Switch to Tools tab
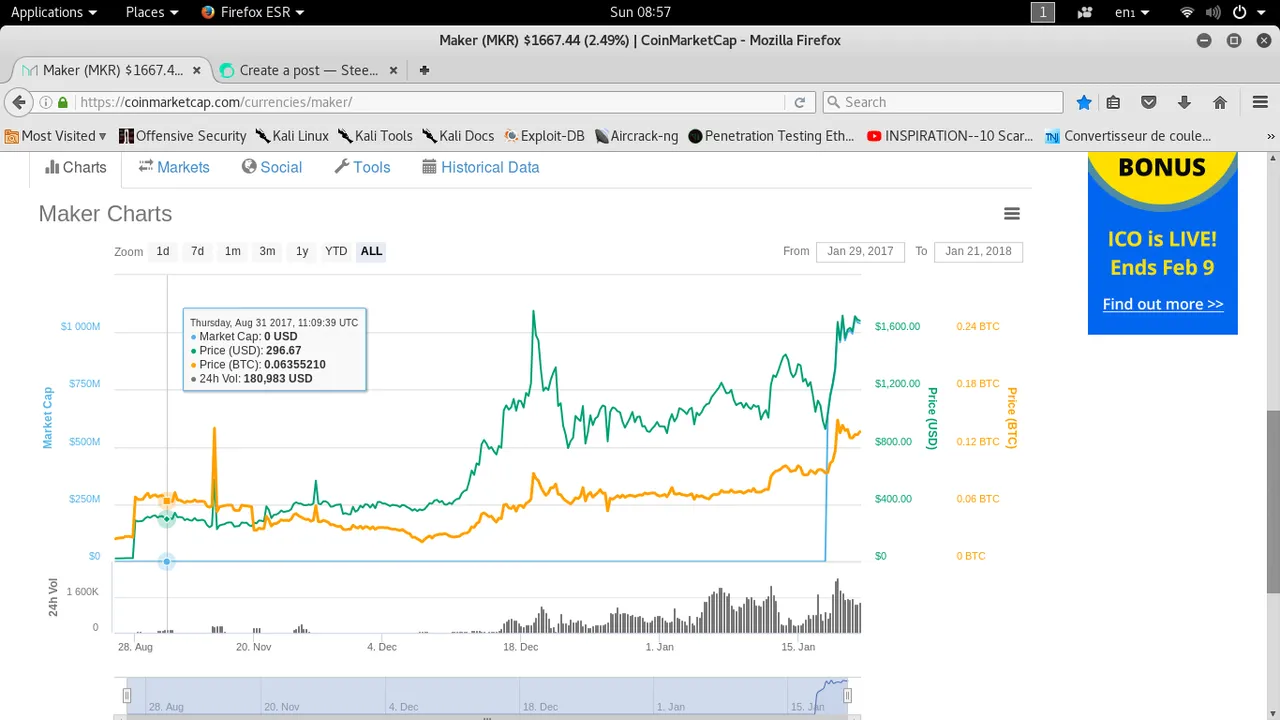The image size is (1280, 720). [x=362, y=167]
